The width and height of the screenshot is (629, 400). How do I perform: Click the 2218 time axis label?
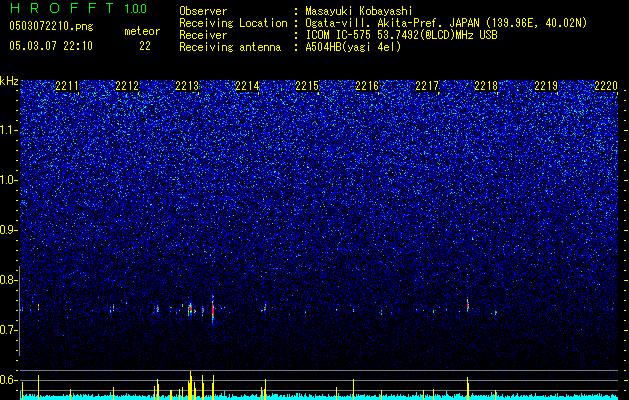tap(486, 86)
